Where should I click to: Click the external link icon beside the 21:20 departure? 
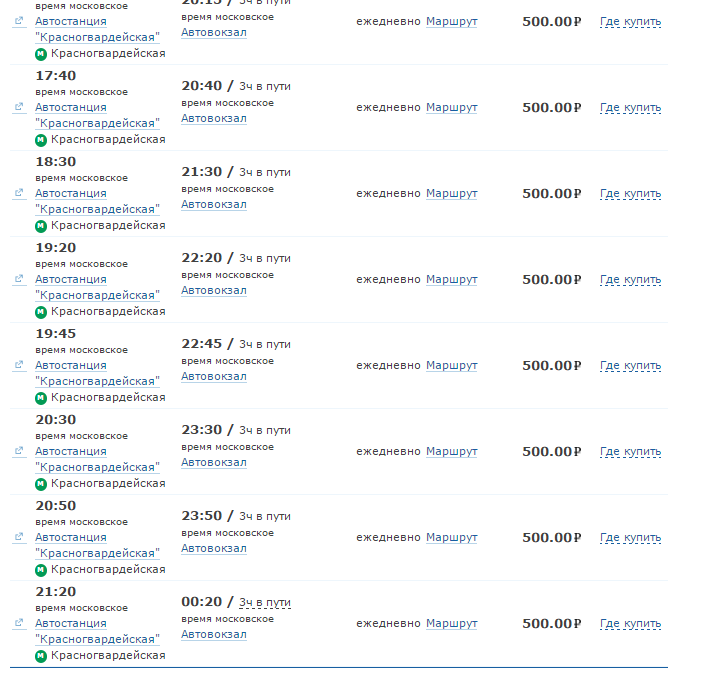[19, 623]
